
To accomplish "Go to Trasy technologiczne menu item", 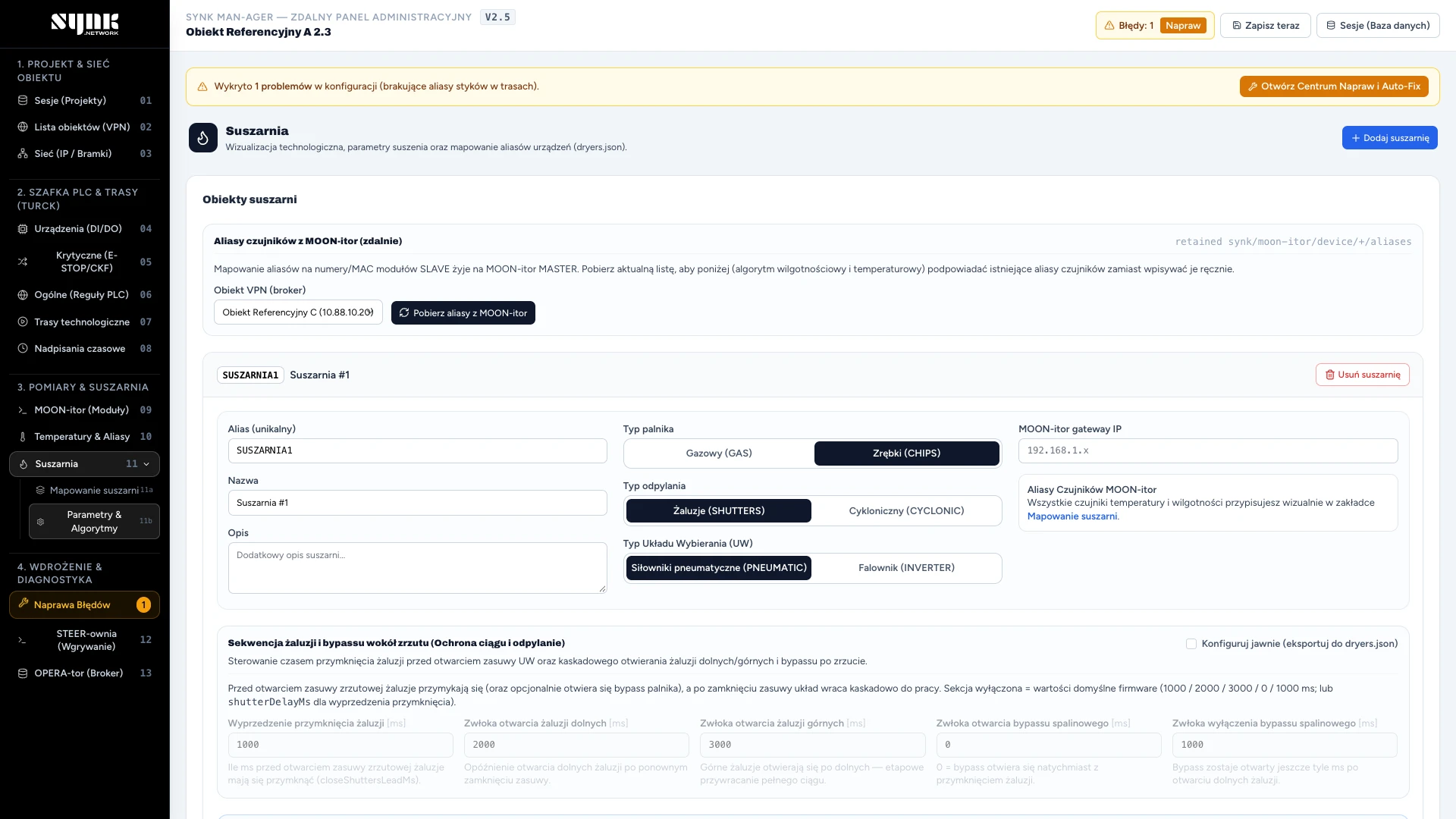I will (84, 322).
